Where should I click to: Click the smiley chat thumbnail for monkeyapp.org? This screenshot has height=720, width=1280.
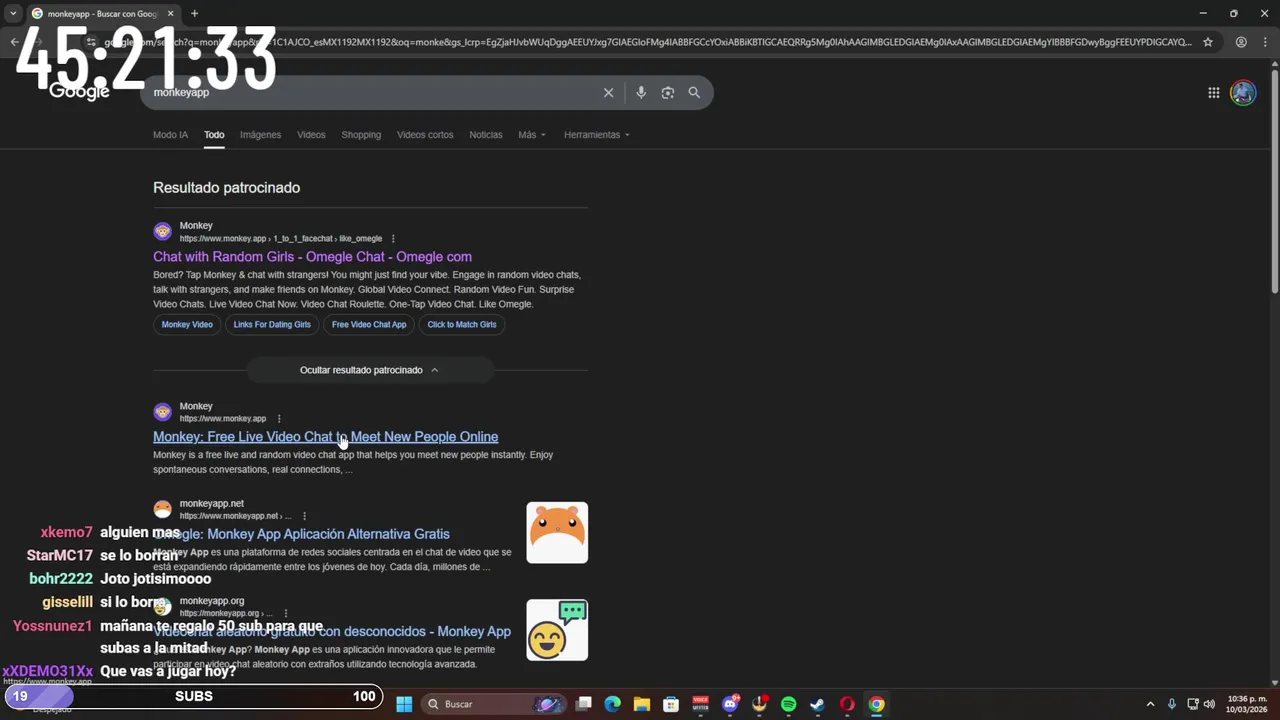(x=557, y=630)
